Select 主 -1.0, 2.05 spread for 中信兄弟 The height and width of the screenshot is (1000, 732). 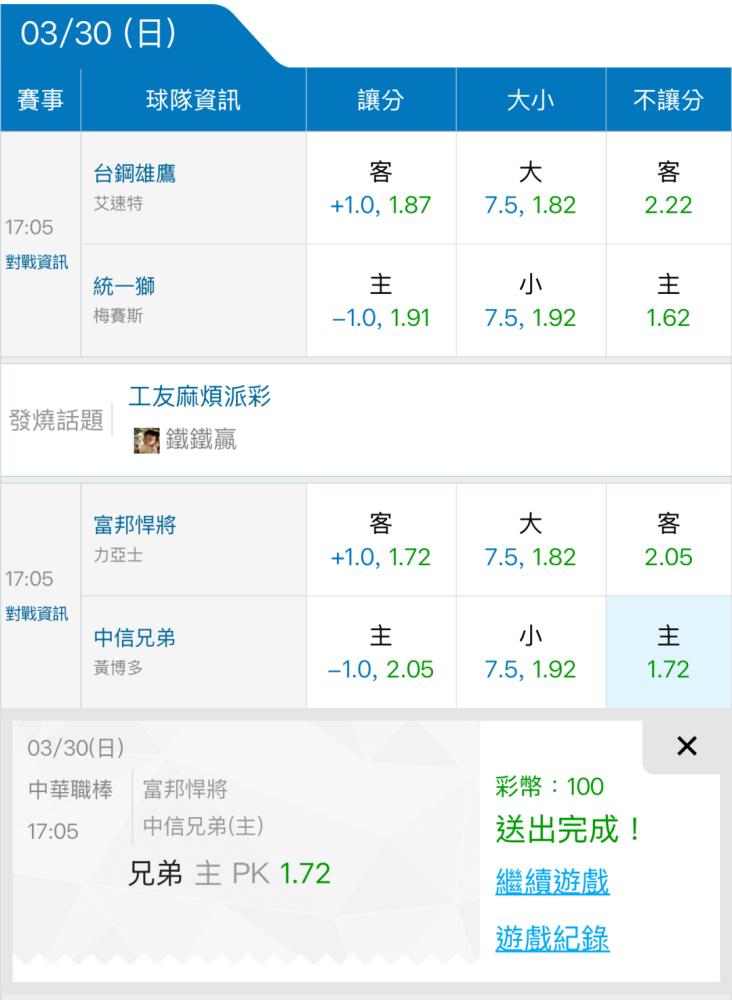point(381,652)
